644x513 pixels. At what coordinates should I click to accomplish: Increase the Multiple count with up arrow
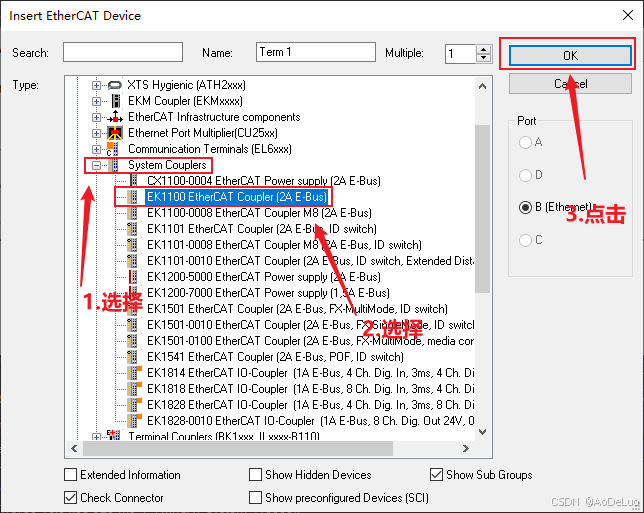pos(484,50)
